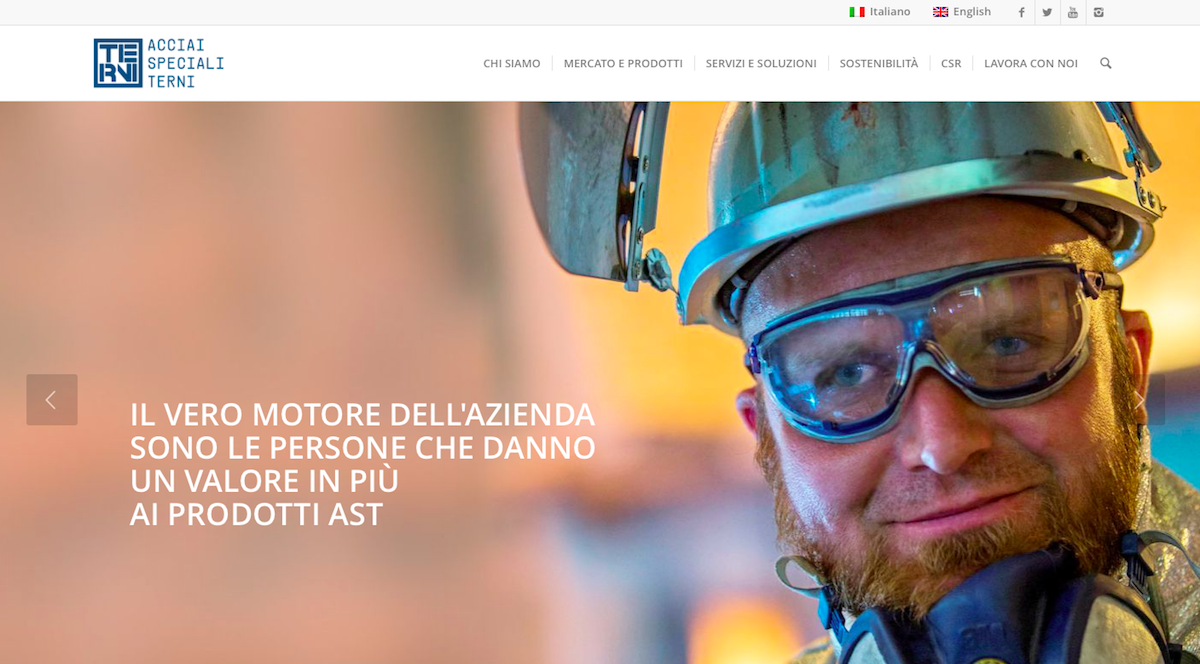
Task: Switch language to English
Action: 972,12
